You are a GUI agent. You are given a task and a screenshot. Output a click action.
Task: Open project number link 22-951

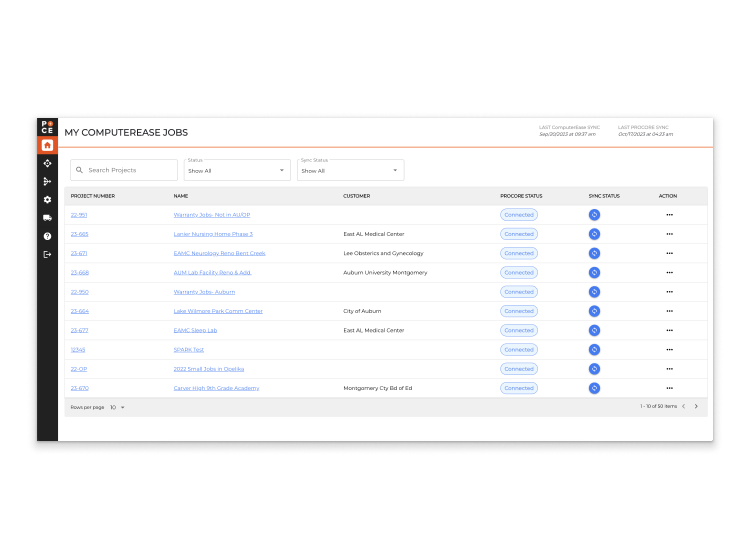(79, 215)
